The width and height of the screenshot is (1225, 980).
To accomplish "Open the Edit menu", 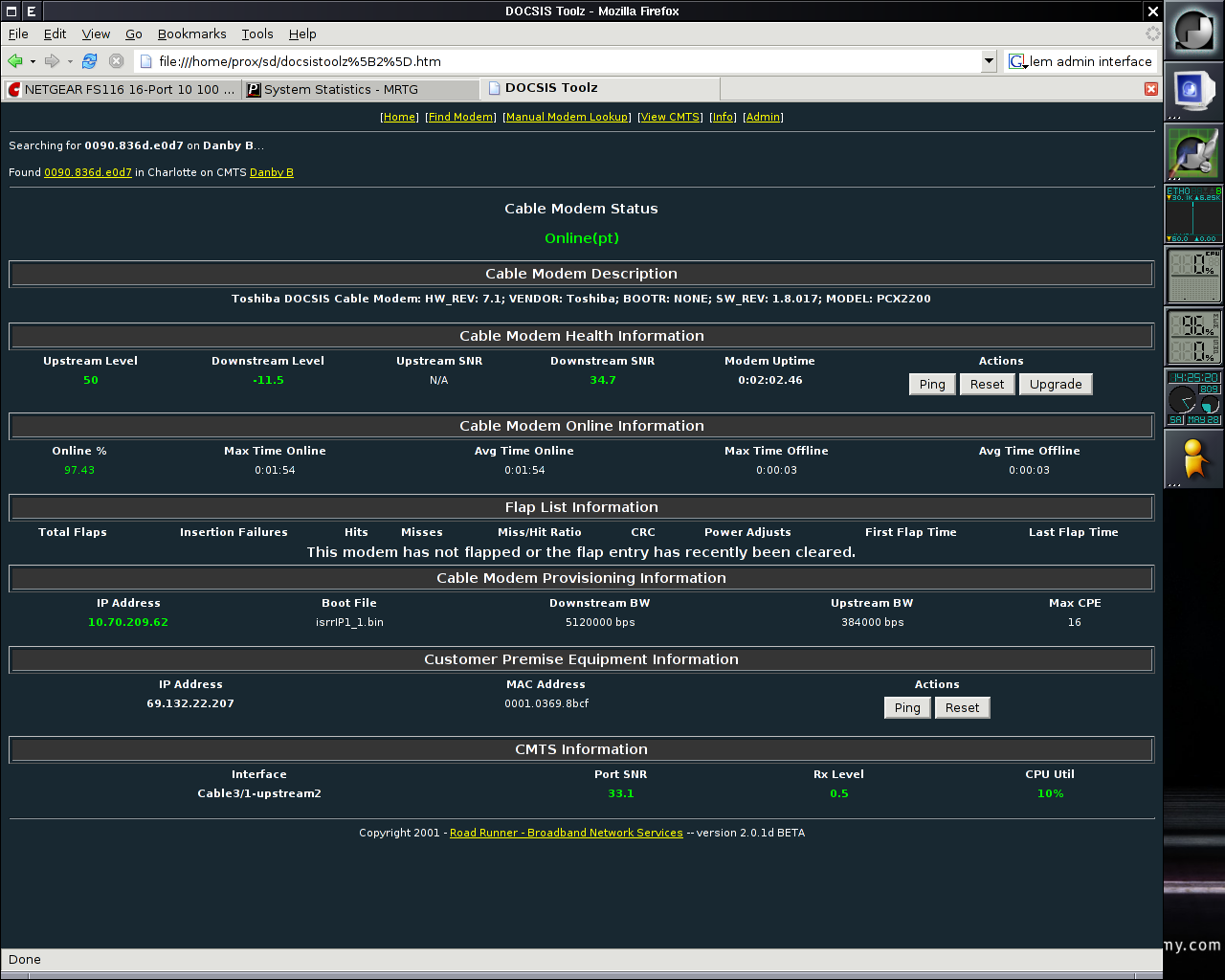I will point(55,33).
